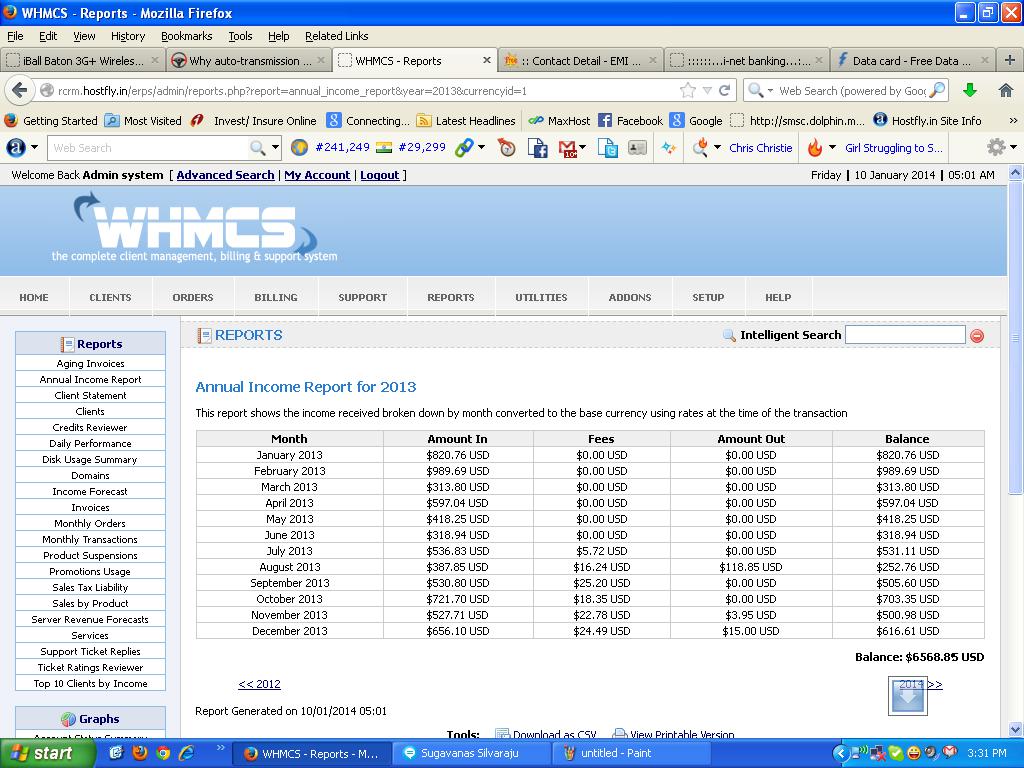Open untitled - Paint from the taskbar
The width and height of the screenshot is (1024, 768).
(615, 753)
